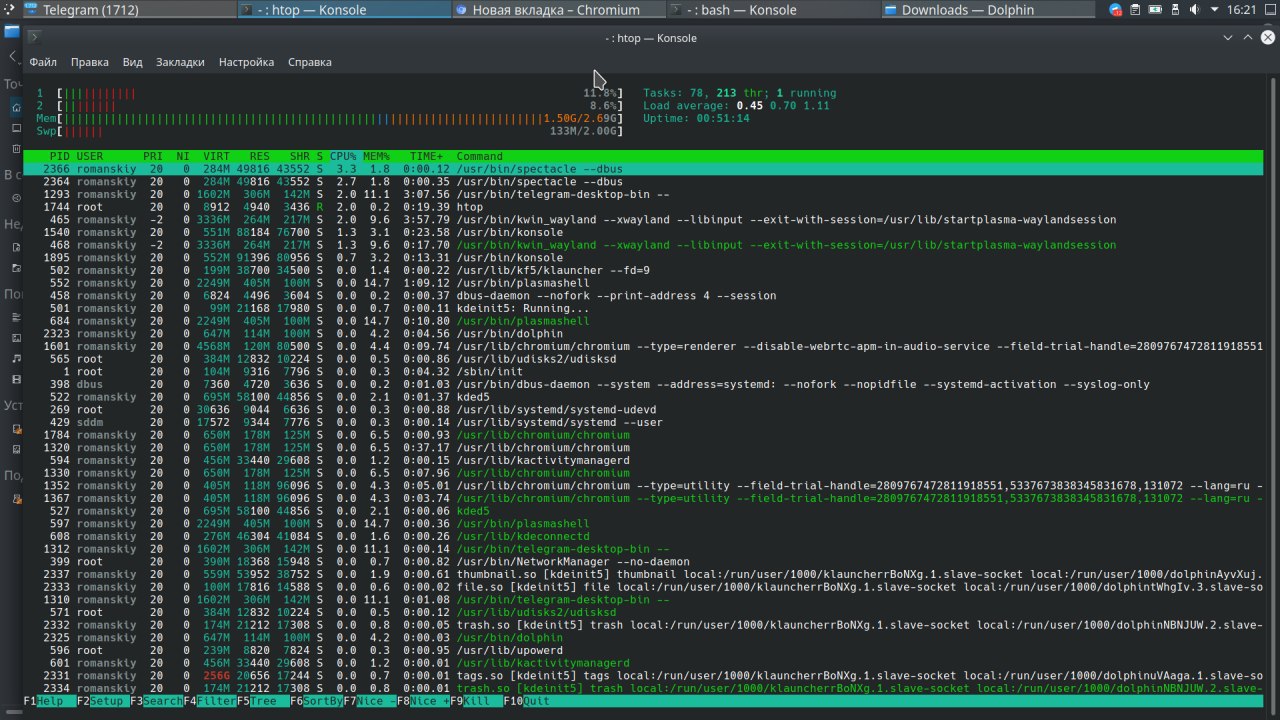The image size is (1280, 720).
Task: Select the kdeinit5: Running... process row
Action: coord(643,309)
